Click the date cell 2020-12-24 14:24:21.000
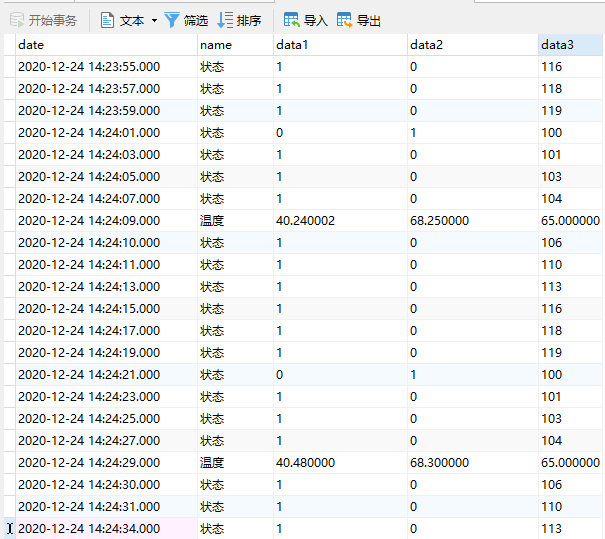The height and width of the screenshot is (539, 605). point(89,375)
